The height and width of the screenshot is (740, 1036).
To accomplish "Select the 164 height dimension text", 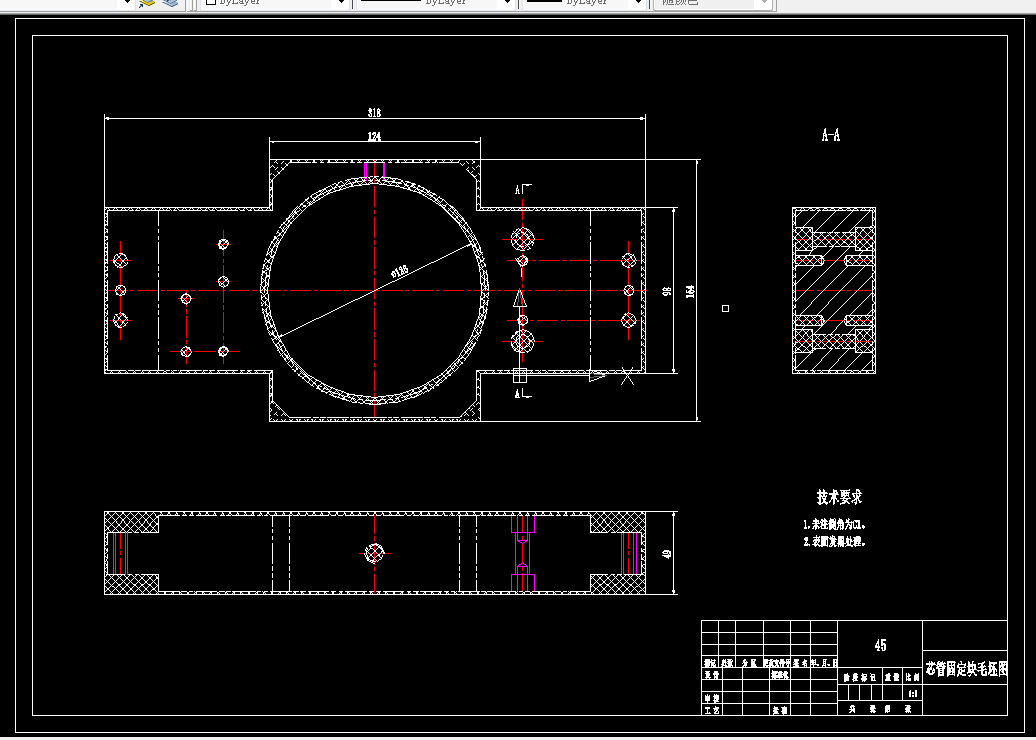I will coord(690,291).
